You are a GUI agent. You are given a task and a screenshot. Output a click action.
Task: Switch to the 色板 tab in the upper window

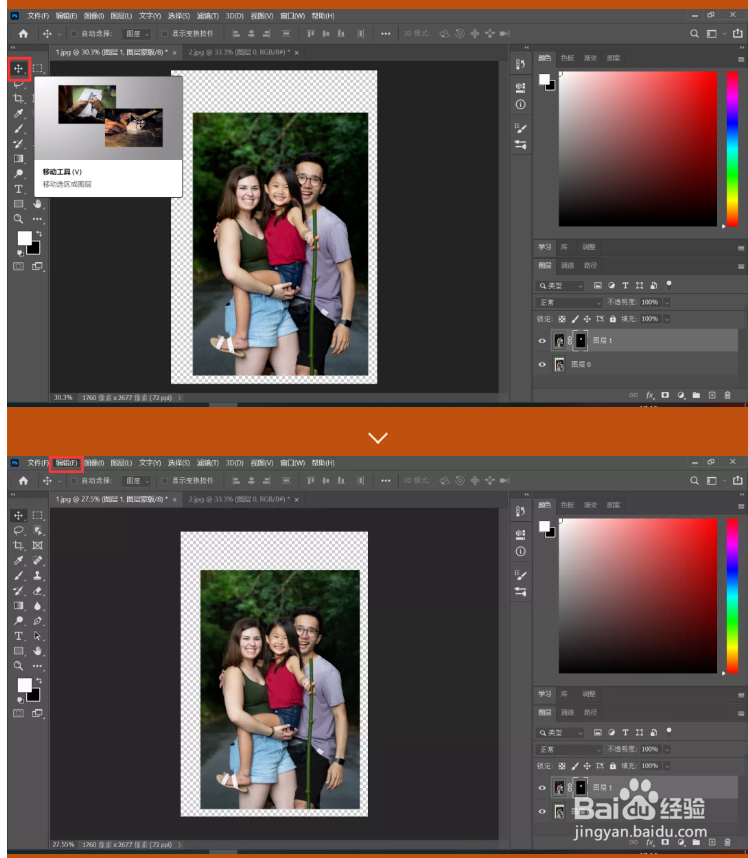(x=567, y=58)
